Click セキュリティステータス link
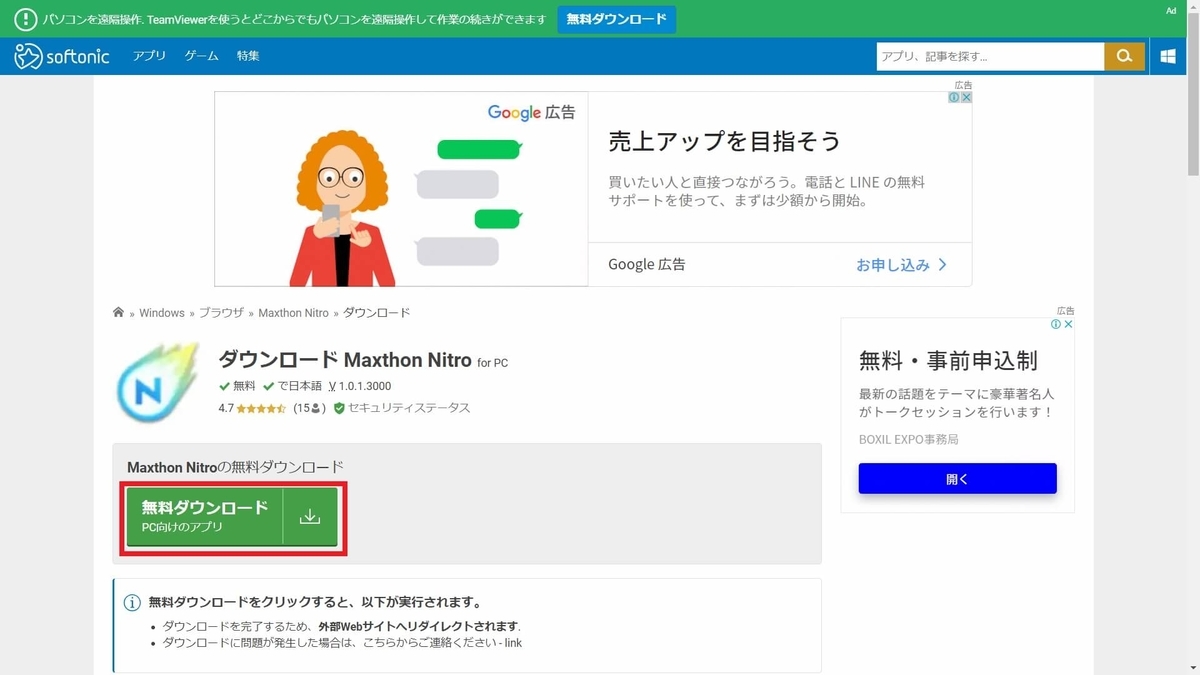The width and height of the screenshot is (1200, 675). point(409,408)
